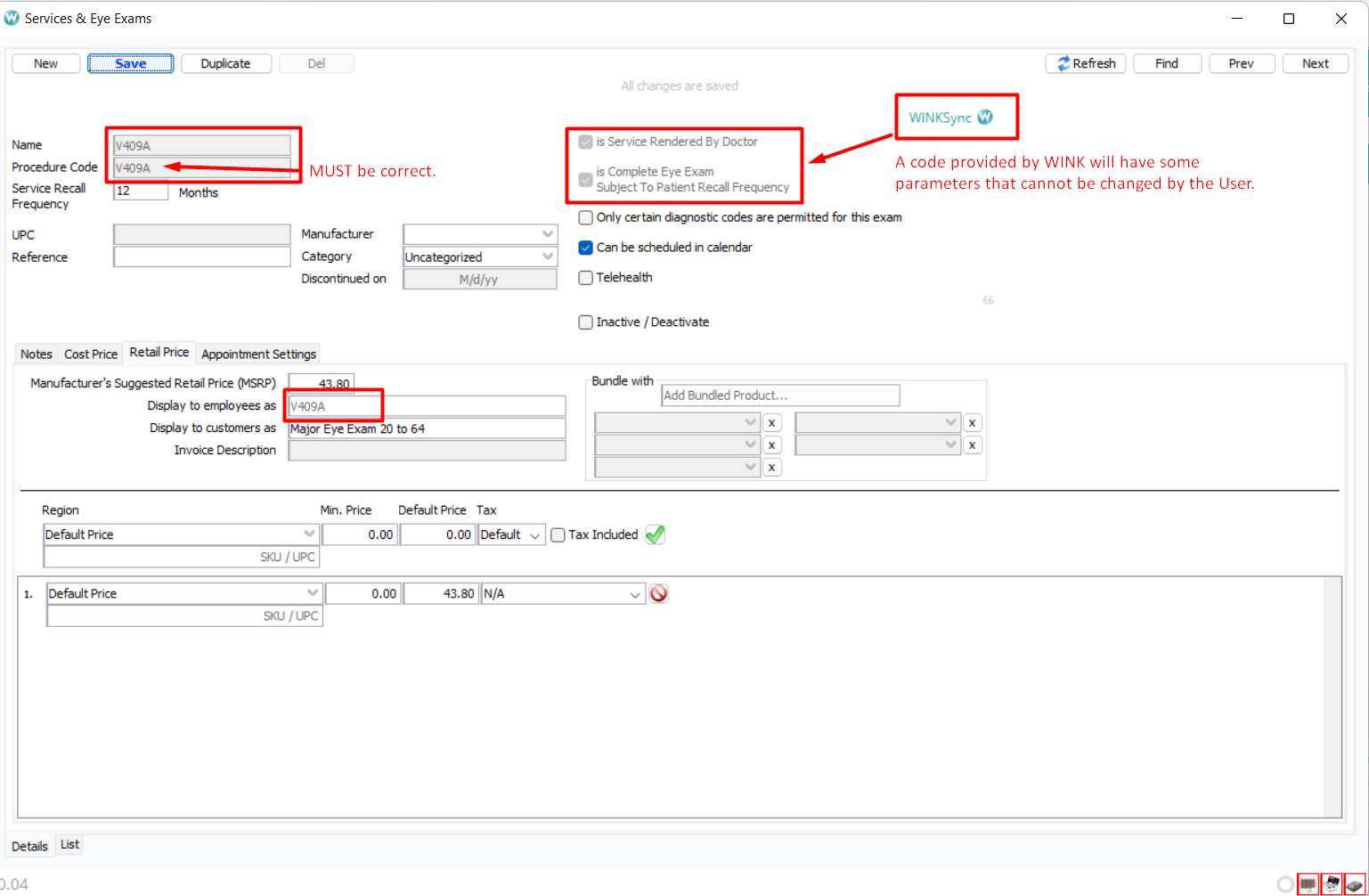This screenshot has height=896, width=1369.
Task: Click the green checkmark beside Tax Included
Action: pyautogui.click(x=655, y=534)
